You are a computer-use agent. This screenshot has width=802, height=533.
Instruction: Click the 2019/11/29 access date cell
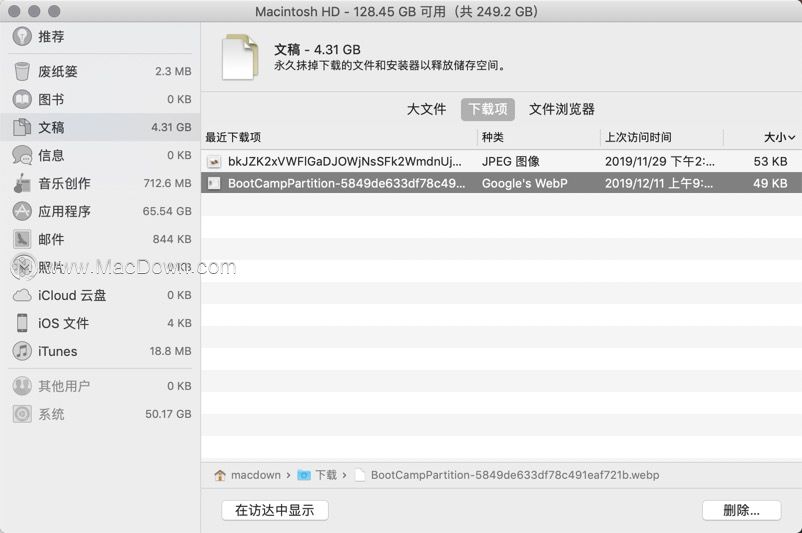coord(660,162)
